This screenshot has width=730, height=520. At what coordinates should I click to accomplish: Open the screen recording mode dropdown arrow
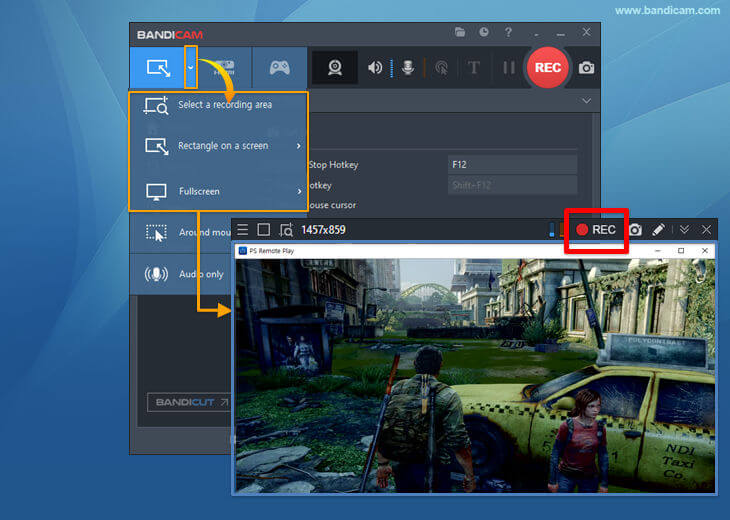click(190, 68)
